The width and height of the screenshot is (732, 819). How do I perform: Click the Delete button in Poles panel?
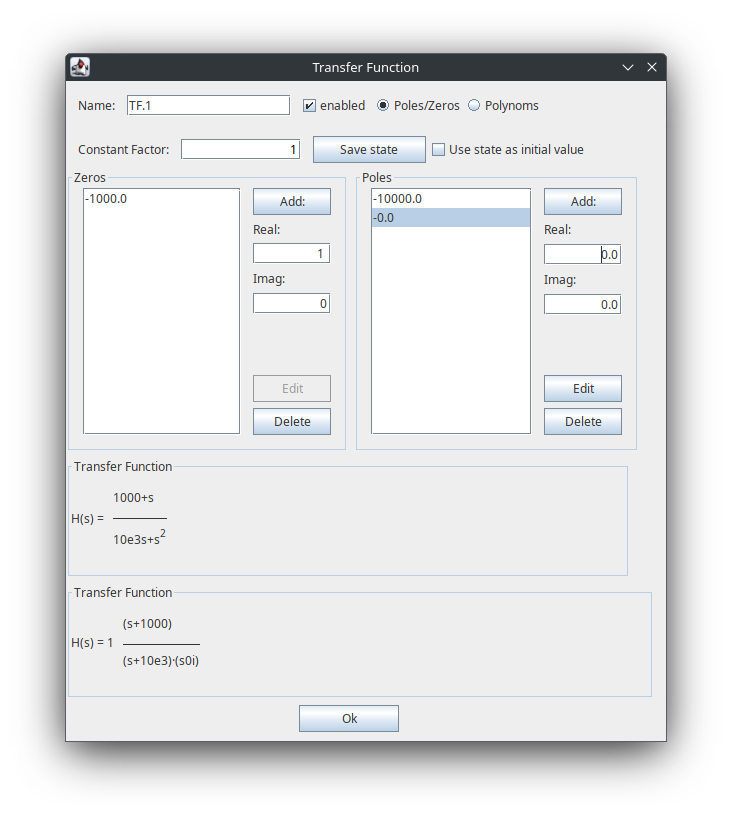(583, 422)
